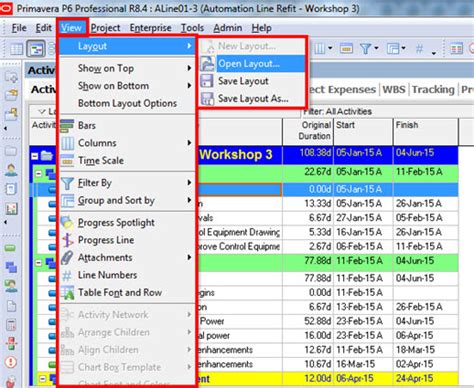Image resolution: width=474 pixels, height=388 pixels.
Task: Click the Tracking chart sidebar icon
Action: click(x=11, y=209)
